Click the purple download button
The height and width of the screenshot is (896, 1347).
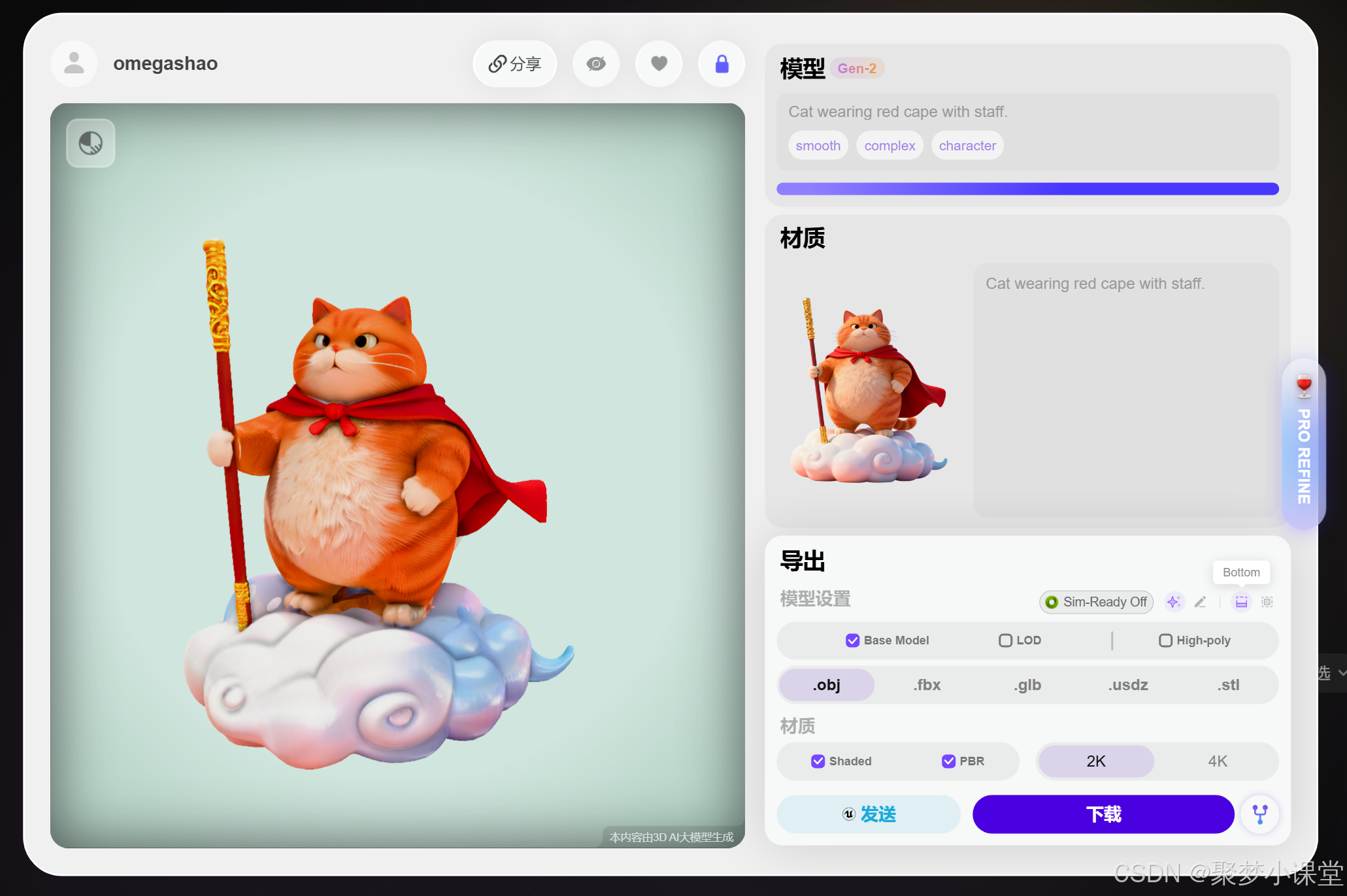(x=1103, y=814)
